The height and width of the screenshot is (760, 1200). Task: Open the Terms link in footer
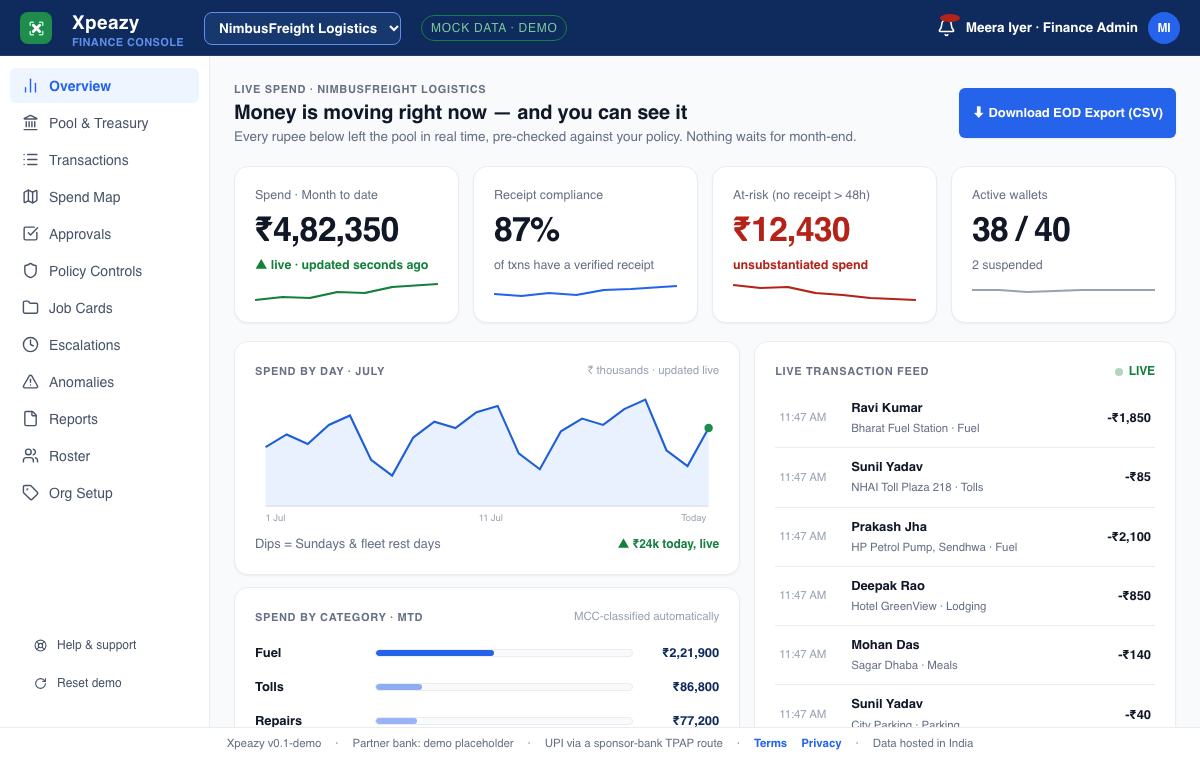tap(770, 743)
